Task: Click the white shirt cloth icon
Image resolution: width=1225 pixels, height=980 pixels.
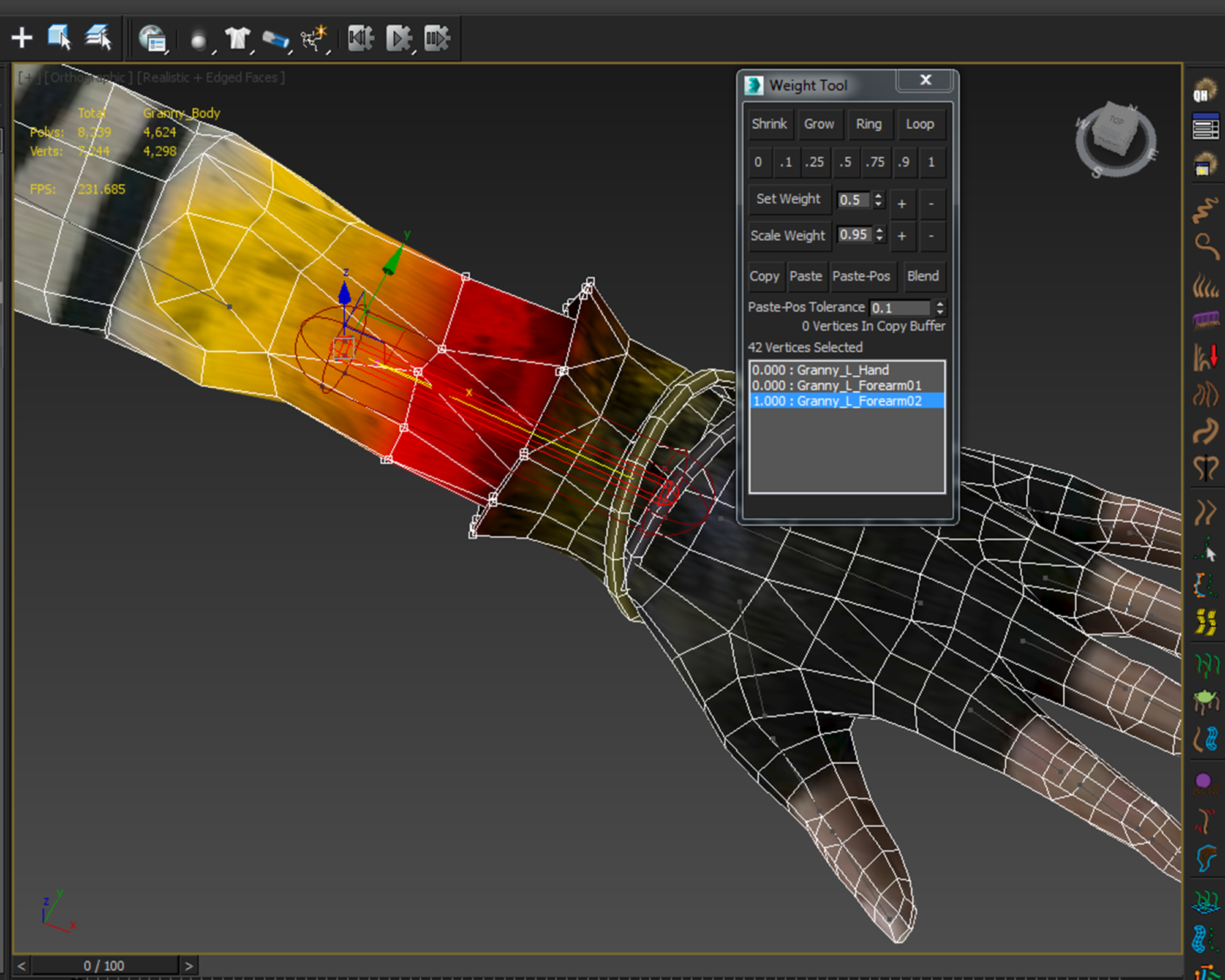Action: (x=237, y=38)
